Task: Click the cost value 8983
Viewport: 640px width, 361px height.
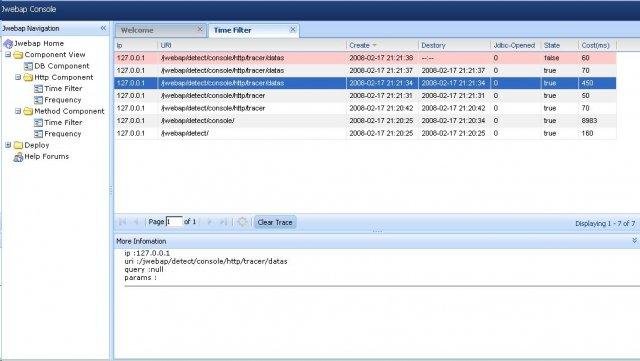Action: pos(589,121)
